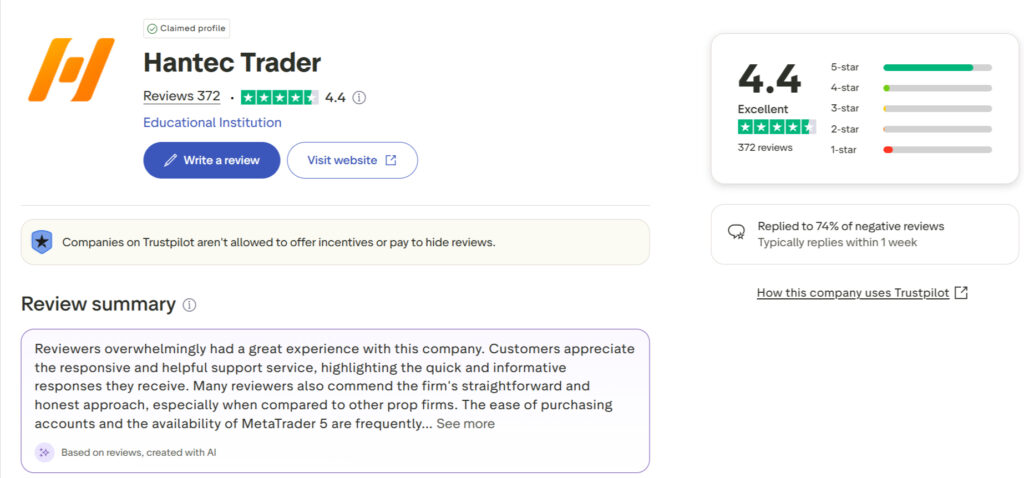The width and height of the screenshot is (1024, 478).
Task: Click the green star rating beside Reviews 372
Action: (x=280, y=97)
